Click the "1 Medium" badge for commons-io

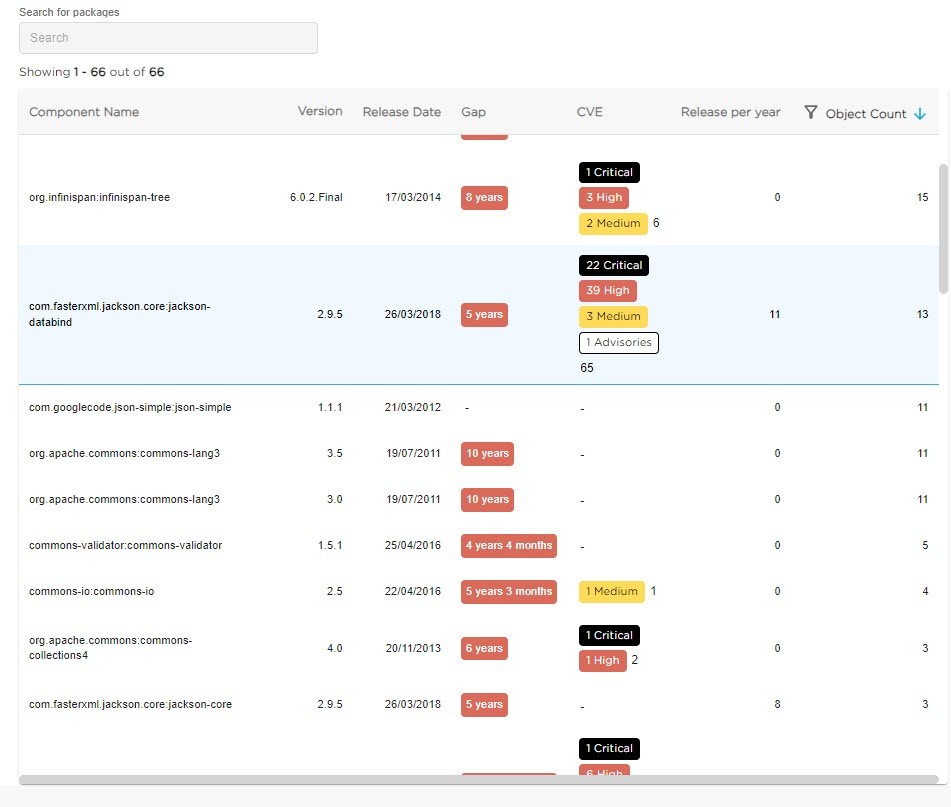(611, 591)
